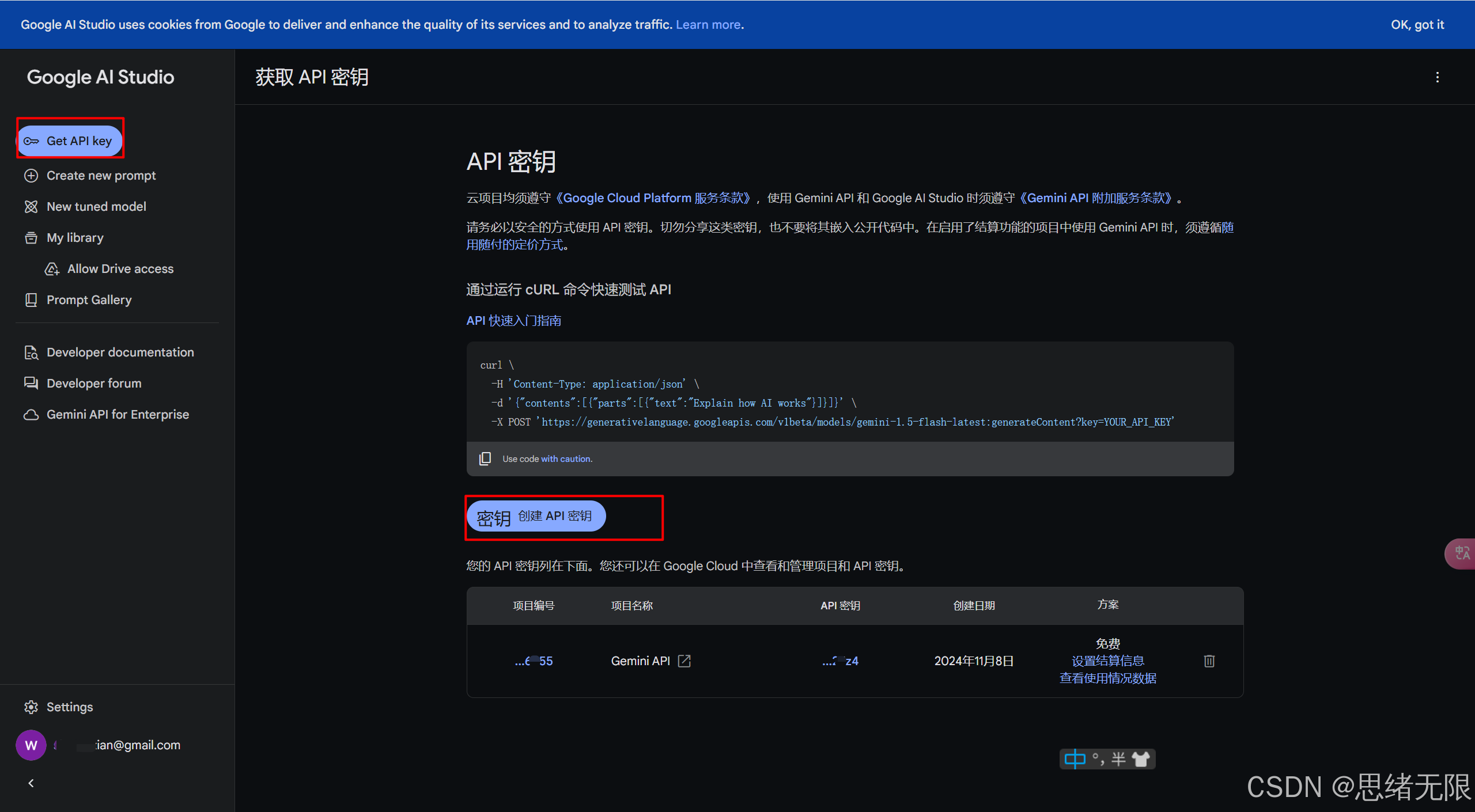The height and width of the screenshot is (812, 1475).
Task: Click the translate floating button on the right edge
Action: tap(1461, 553)
